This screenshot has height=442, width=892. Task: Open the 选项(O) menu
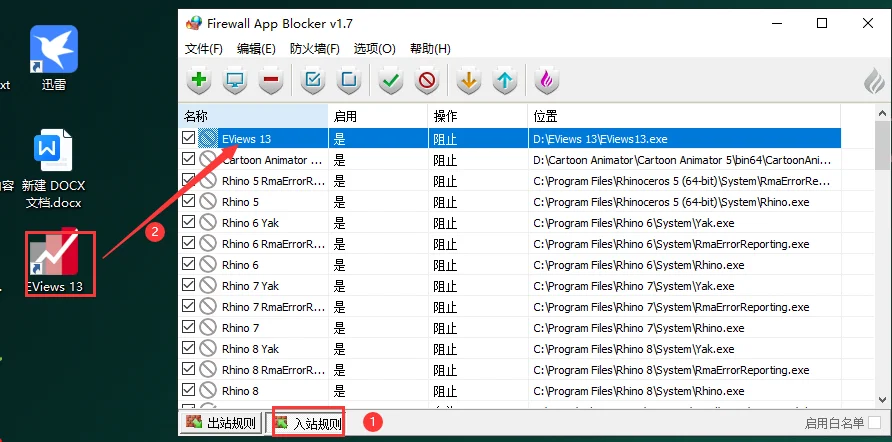click(374, 48)
